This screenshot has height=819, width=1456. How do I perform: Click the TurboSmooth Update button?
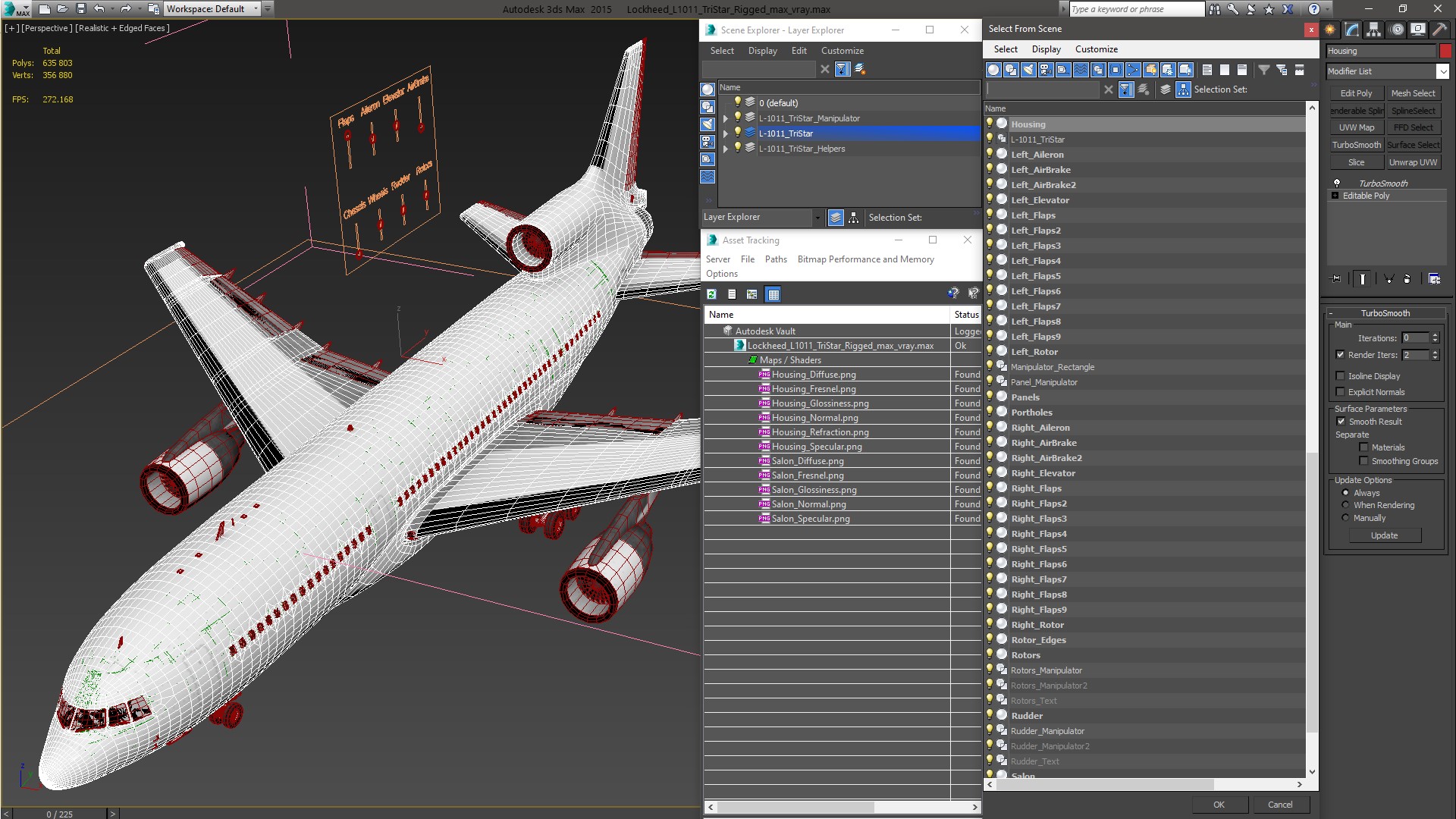pos(1384,535)
